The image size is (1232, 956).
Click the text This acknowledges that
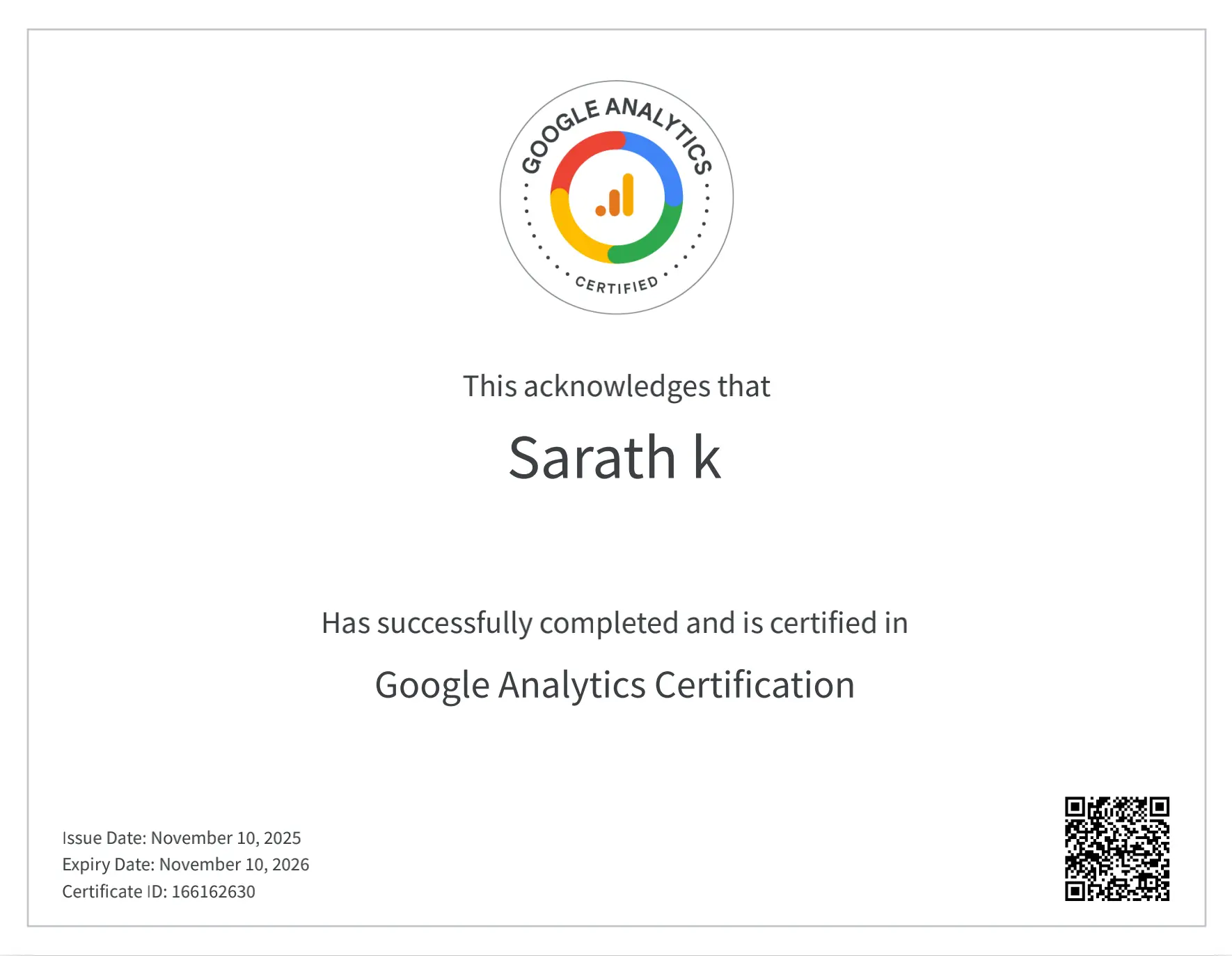tap(617, 385)
